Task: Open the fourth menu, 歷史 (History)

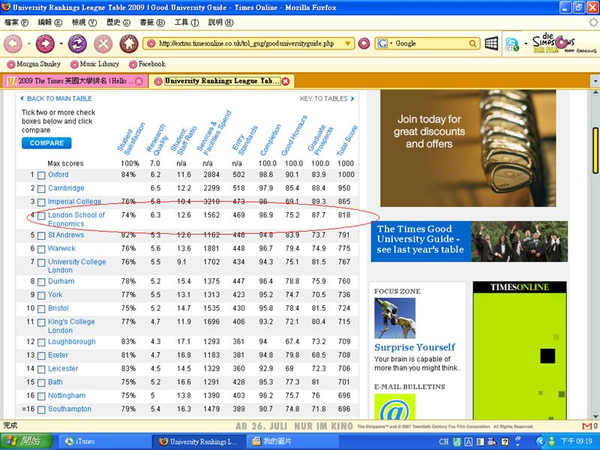Action: coord(118,23)
